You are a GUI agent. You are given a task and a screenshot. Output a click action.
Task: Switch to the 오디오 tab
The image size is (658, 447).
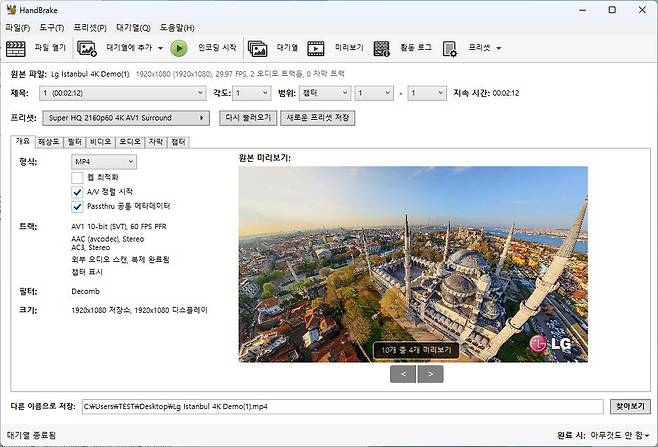(x=130, y=142)
